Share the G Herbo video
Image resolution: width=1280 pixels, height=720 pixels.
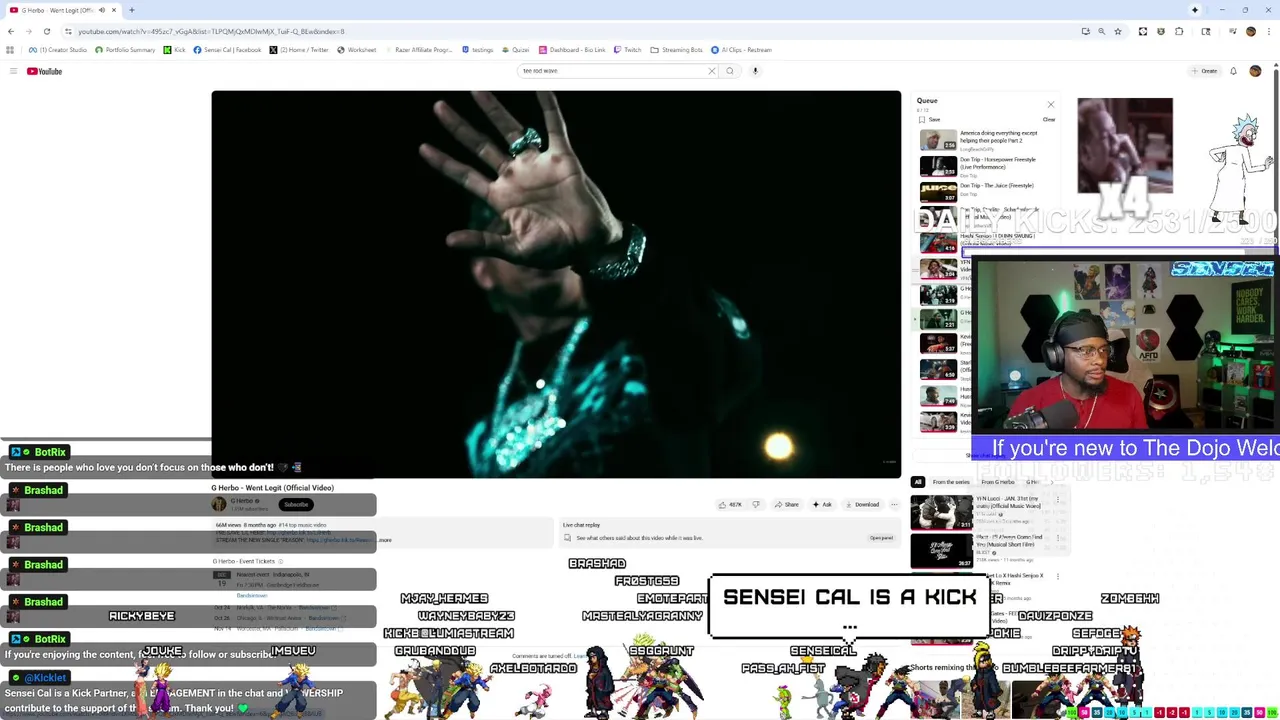click(x=787, y=504)
